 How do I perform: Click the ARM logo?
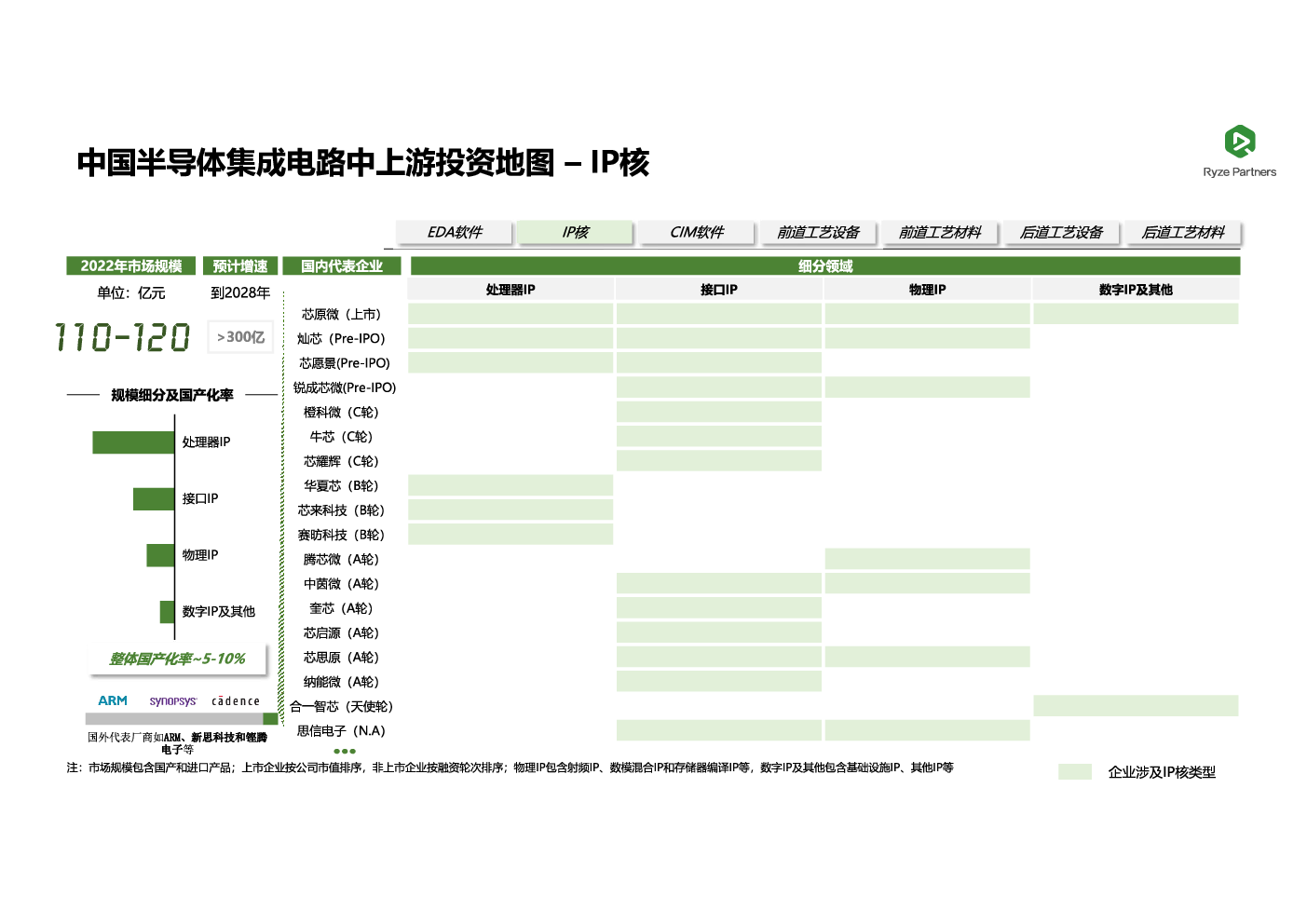pos(113,700)
